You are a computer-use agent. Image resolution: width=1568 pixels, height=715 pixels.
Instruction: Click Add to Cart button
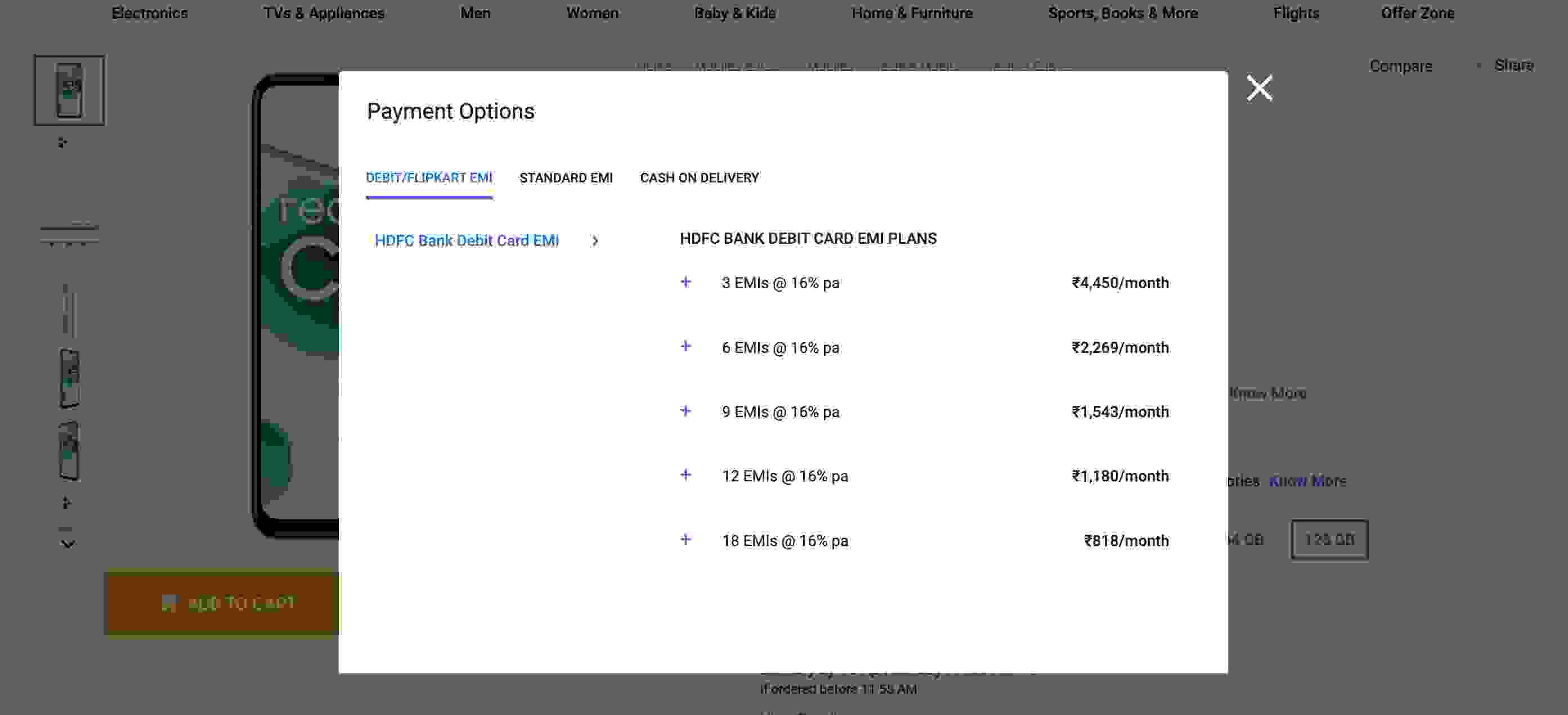(x=222, y=603)
